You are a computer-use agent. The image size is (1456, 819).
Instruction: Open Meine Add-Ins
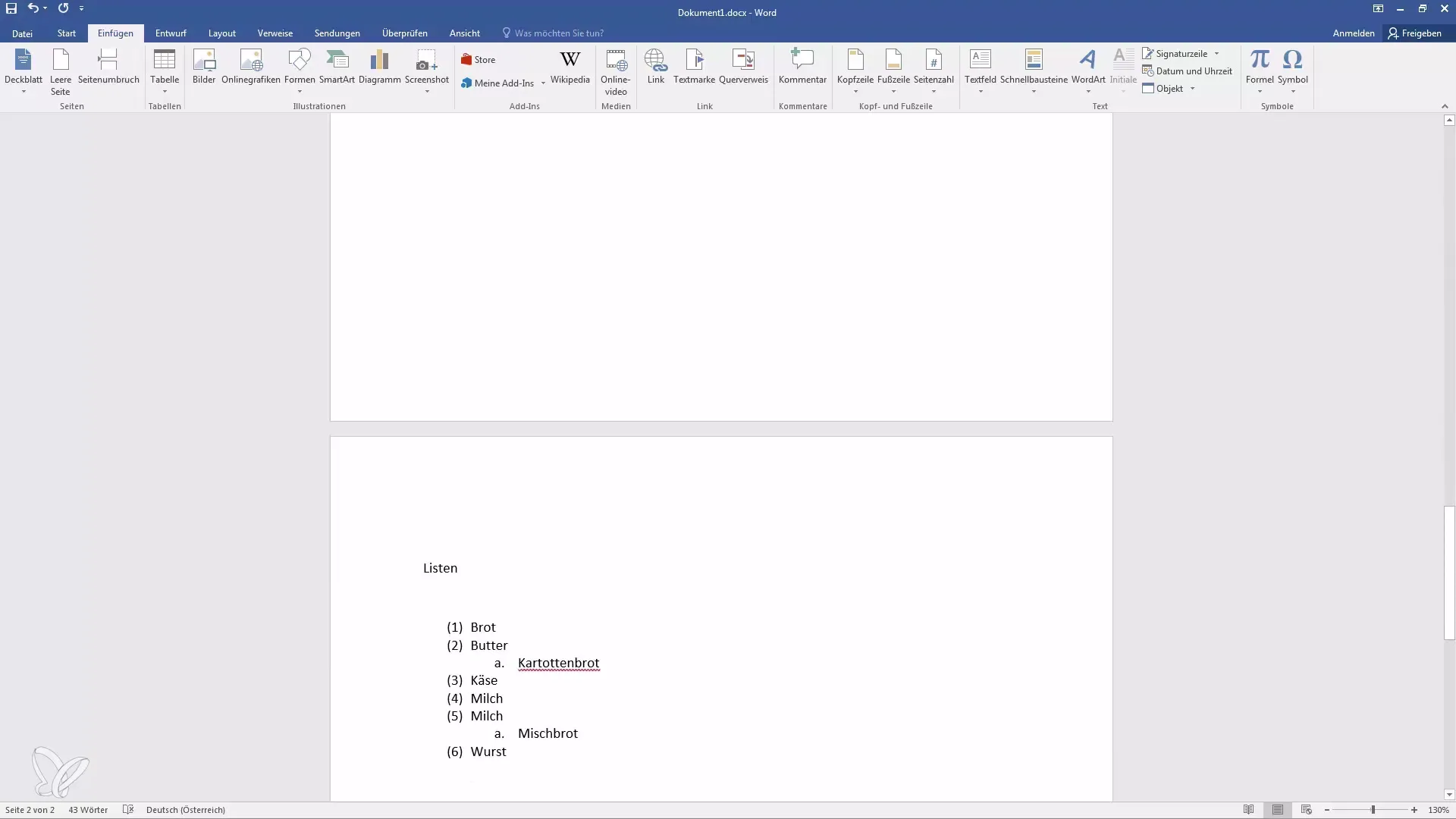pyautogui.click(x=497, y=83)
